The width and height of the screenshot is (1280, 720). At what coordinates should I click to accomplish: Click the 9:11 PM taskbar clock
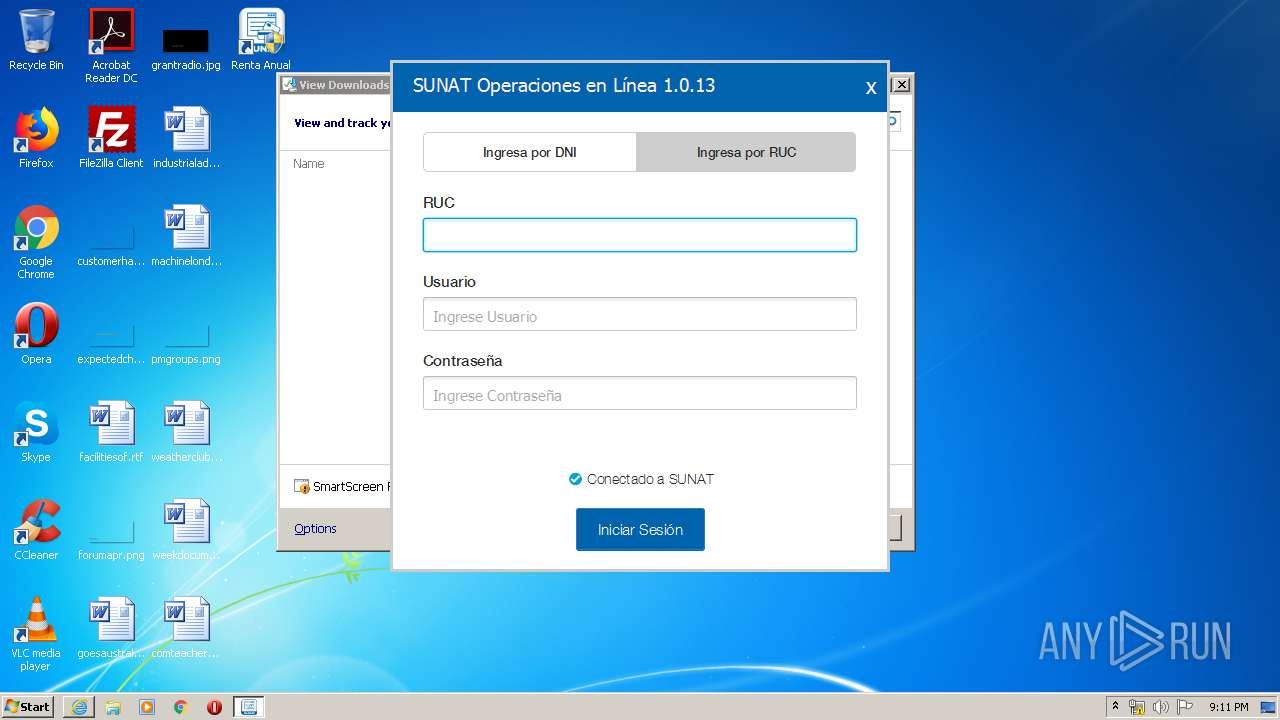pyautogui.click(x=1228, y=707)
